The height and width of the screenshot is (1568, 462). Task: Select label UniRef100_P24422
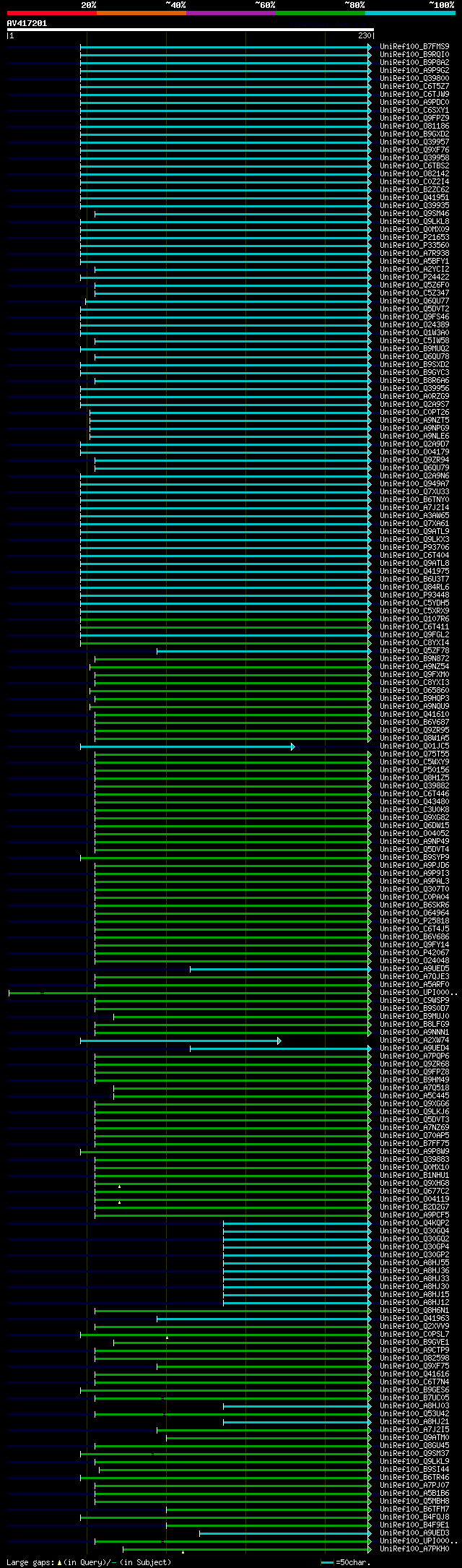[414, 277]
